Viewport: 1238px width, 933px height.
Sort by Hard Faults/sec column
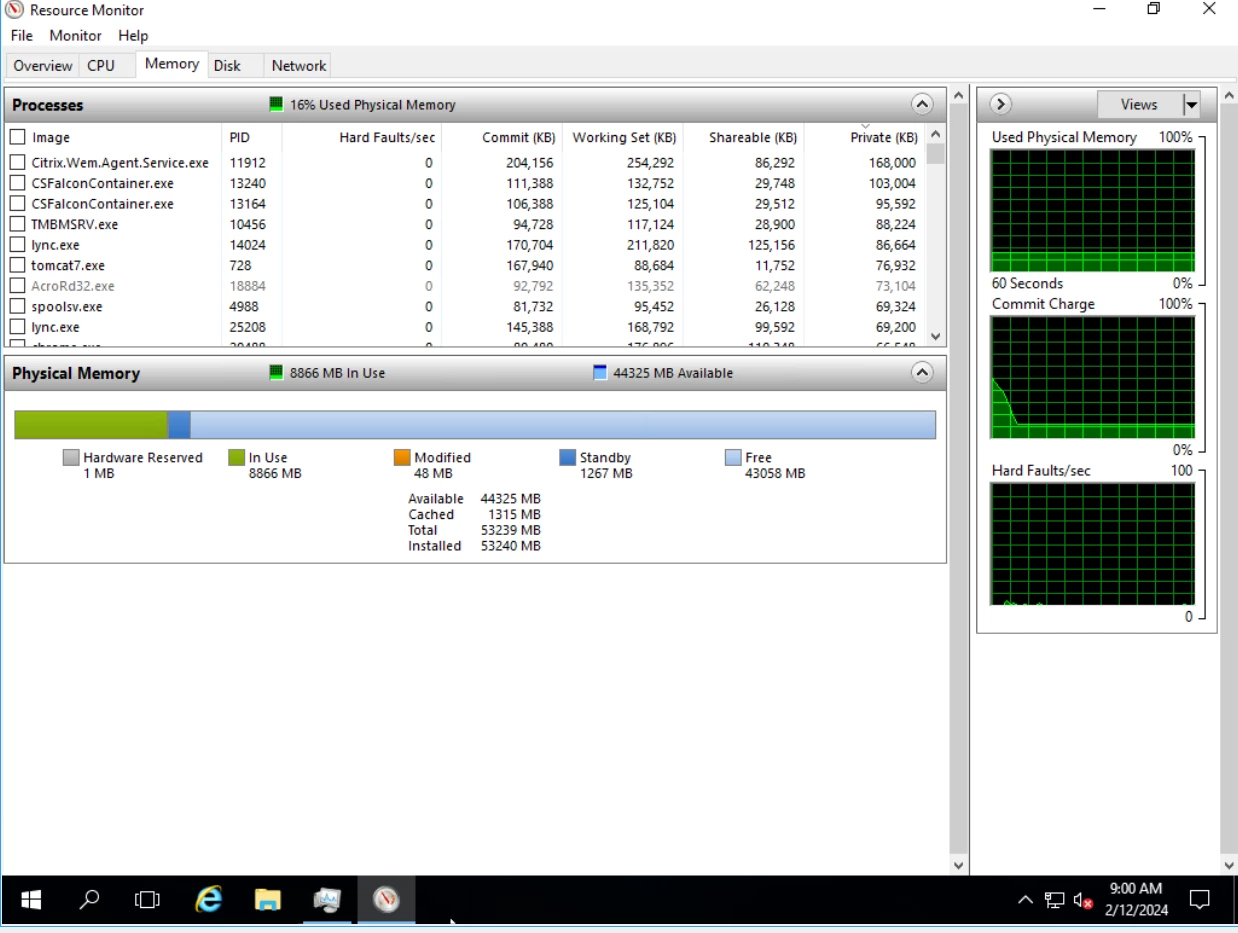click(x=361, y=137)
